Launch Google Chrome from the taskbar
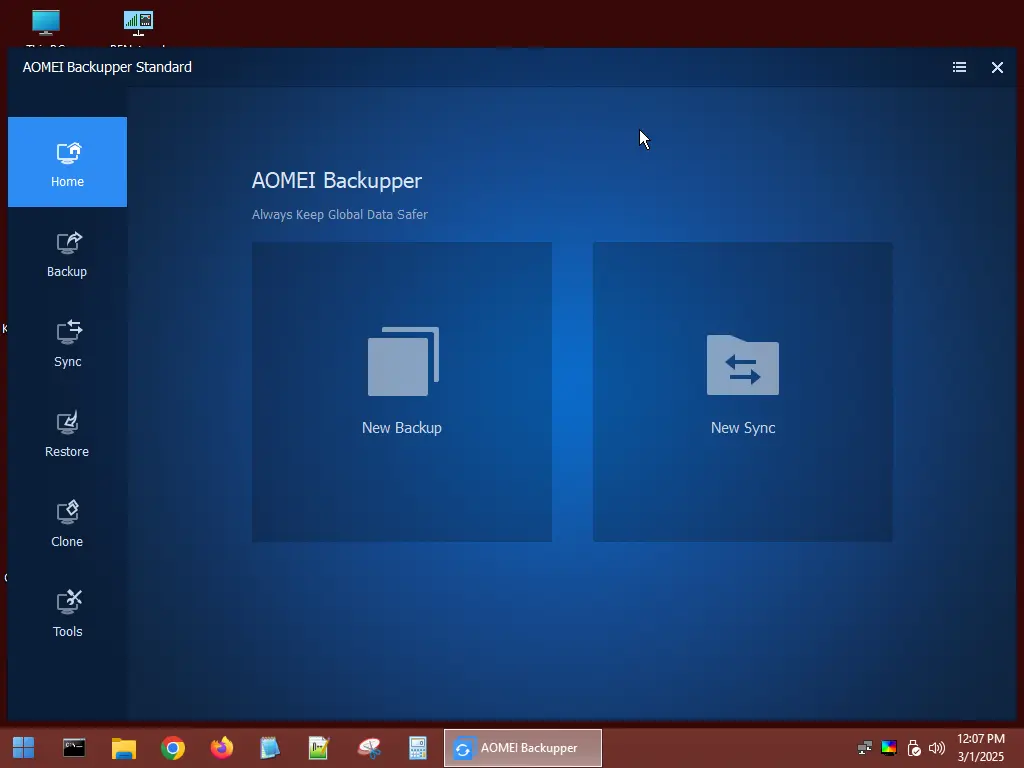This screenshot has width=1024, height=768. pyautogui.click(x=173, y=748)
